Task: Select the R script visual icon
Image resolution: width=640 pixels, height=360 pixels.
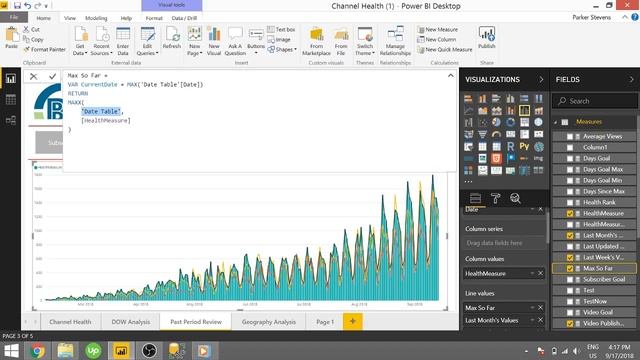Action: (510, 146)
